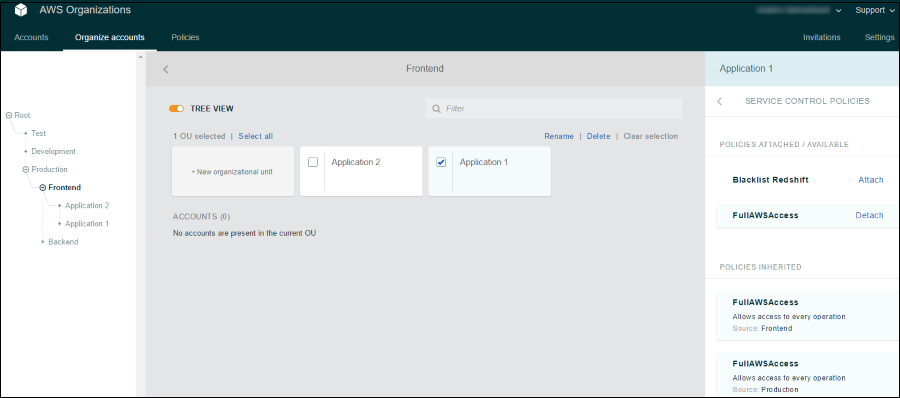
Task: Click in the Filter search field
Action: [x=553, y=109]
